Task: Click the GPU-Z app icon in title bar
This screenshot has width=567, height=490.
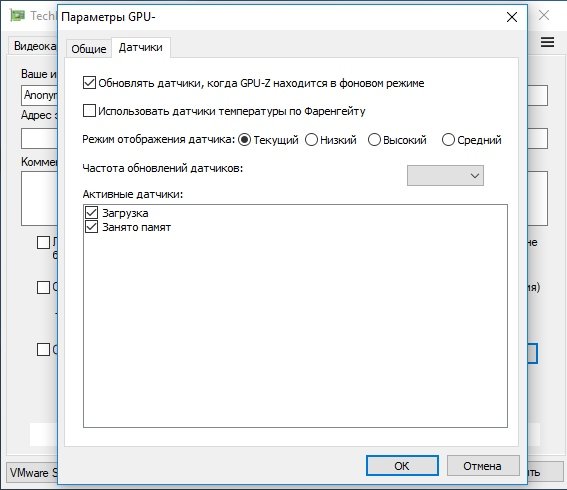Action: (x=17, y=16)
